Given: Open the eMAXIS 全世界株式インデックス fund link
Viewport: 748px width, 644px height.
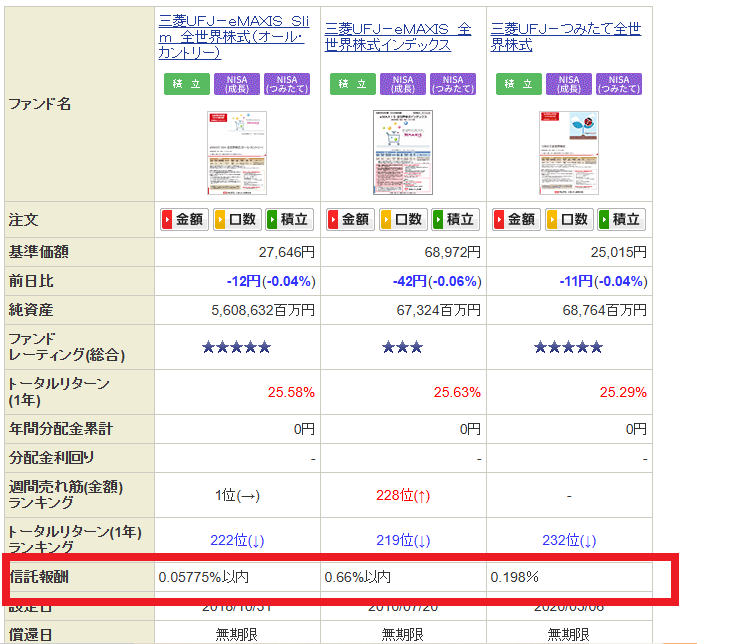Looking at the screenshot, I should (398, 37).
